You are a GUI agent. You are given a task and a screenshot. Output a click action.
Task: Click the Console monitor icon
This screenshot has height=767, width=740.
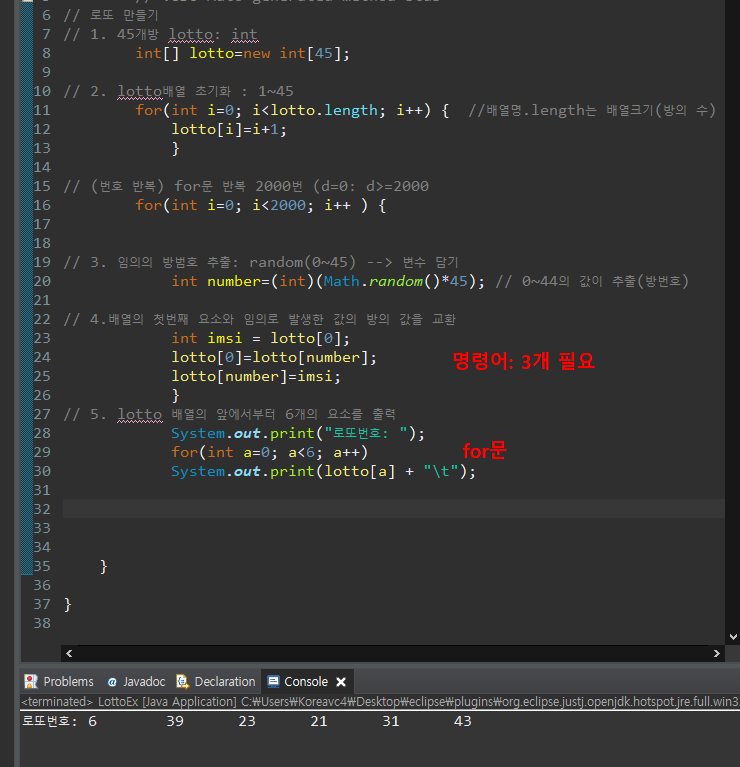273,681
